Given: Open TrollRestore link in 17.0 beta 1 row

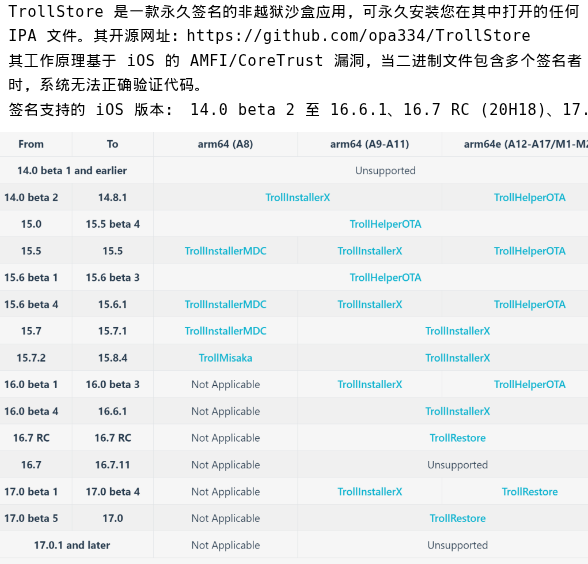Looking at the screenshot, I should point(530,492).
